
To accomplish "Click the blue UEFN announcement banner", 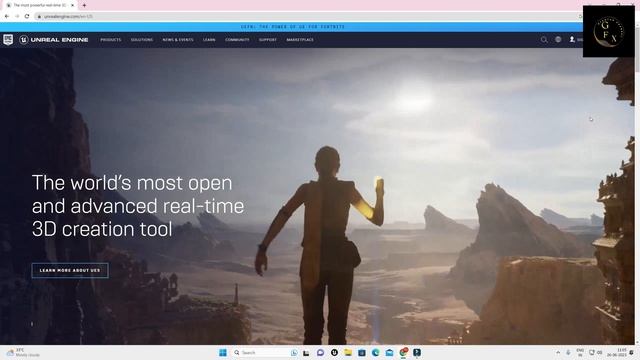I will click(x=291, y=27).
